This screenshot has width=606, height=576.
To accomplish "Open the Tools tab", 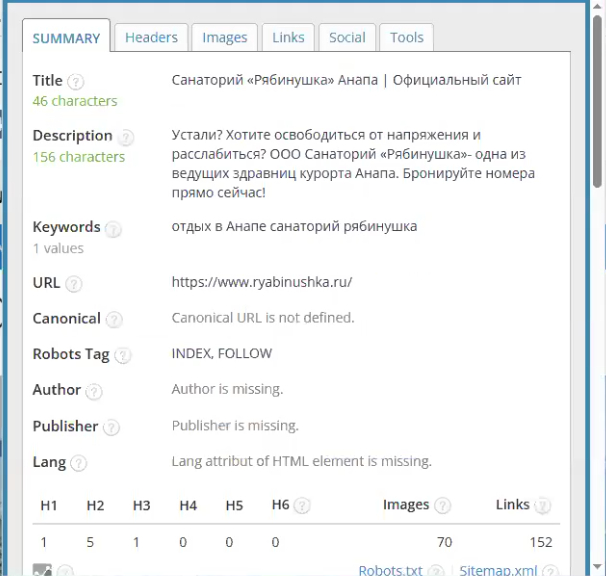I will pos(407,37).
